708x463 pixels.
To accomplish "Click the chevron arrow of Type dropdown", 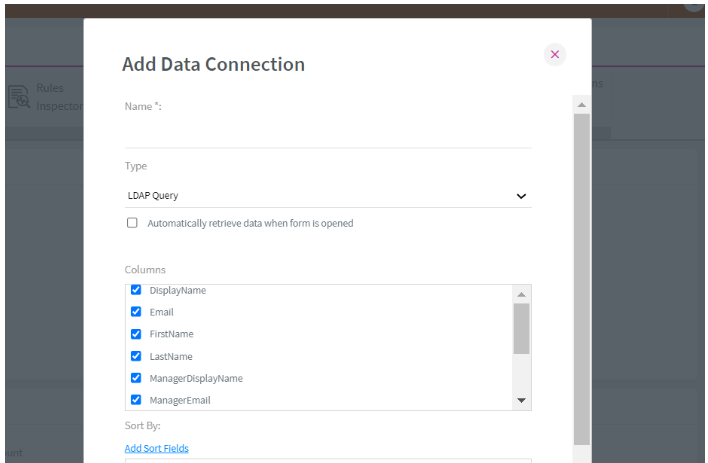I will click(520, 196).
